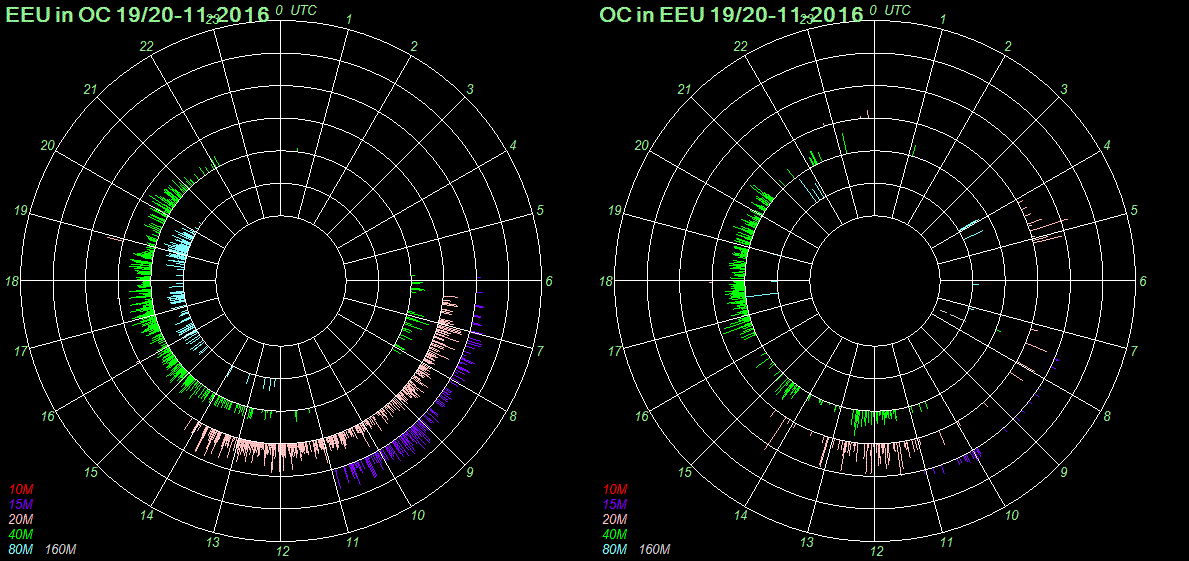The width and height of the screenshot is (1189, 561).
Task: Click the 'OC in EEU 19/20-11-2016' chart title
Action: coord(731,15)
